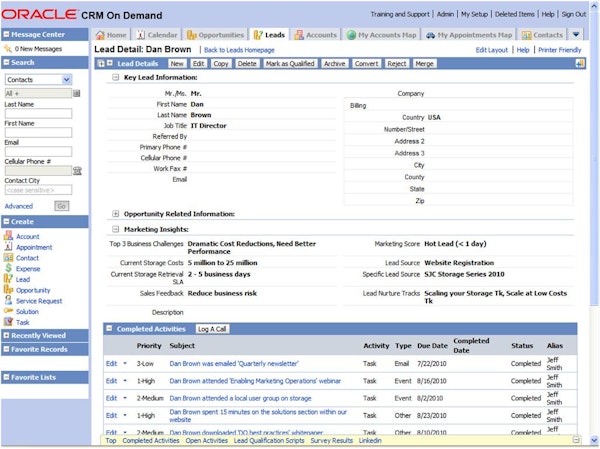Click the icon at right end of bottom navigation bar
Screen dimensions: 600x449
point(576,440)
